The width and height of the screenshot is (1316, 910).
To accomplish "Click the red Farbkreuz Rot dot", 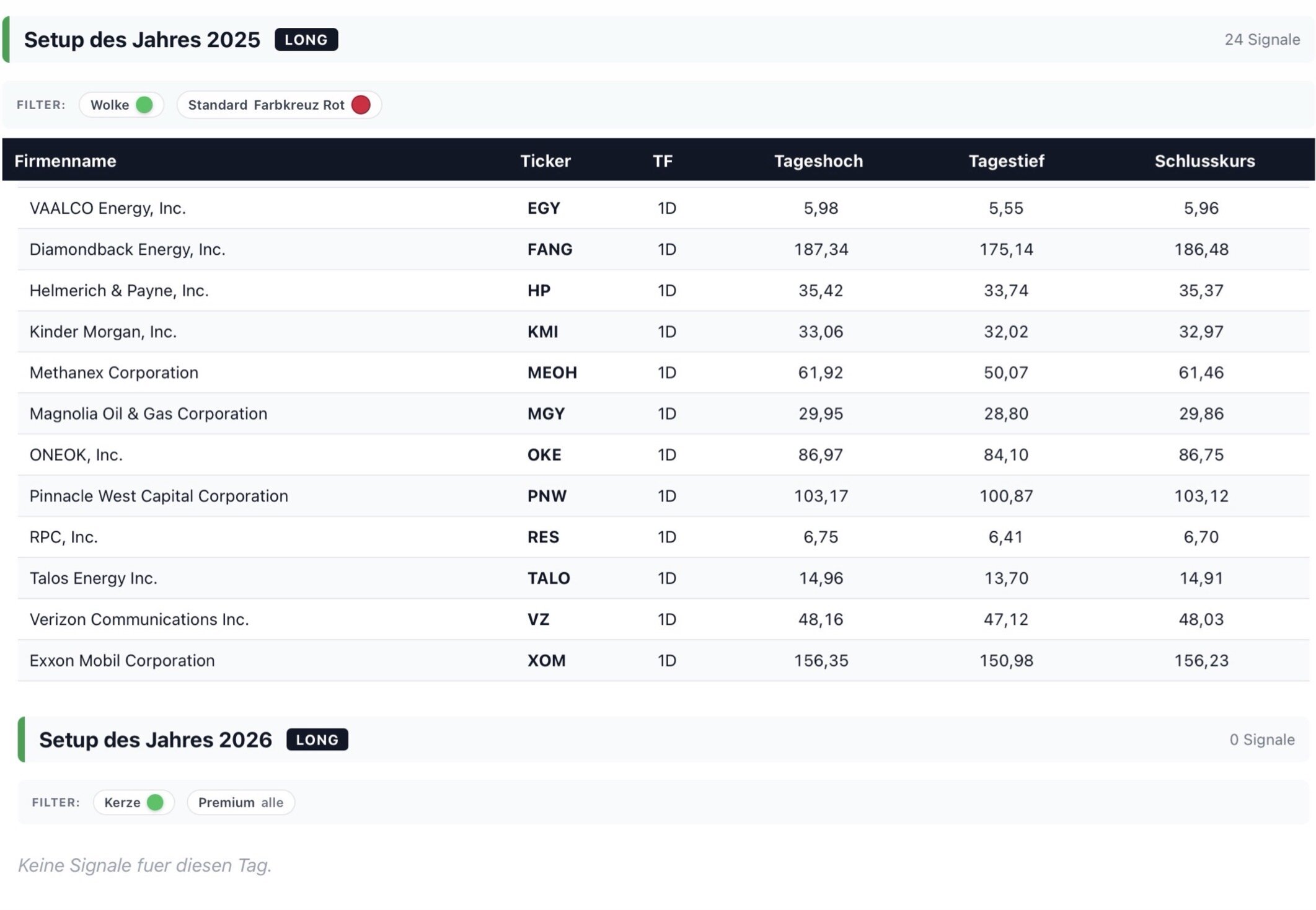I will [x=361, y=105].
